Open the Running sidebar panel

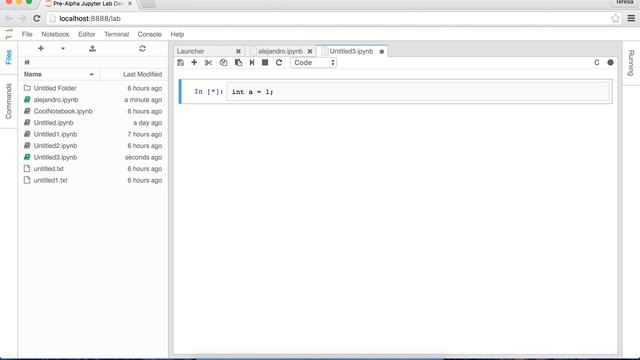click(631, 63)
